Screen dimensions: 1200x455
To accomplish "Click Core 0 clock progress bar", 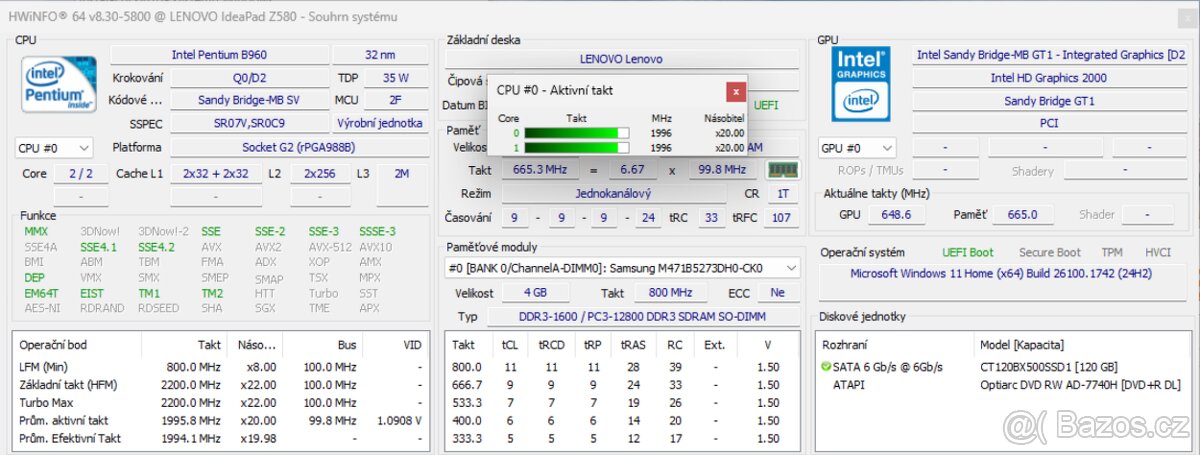I will 576,132.
